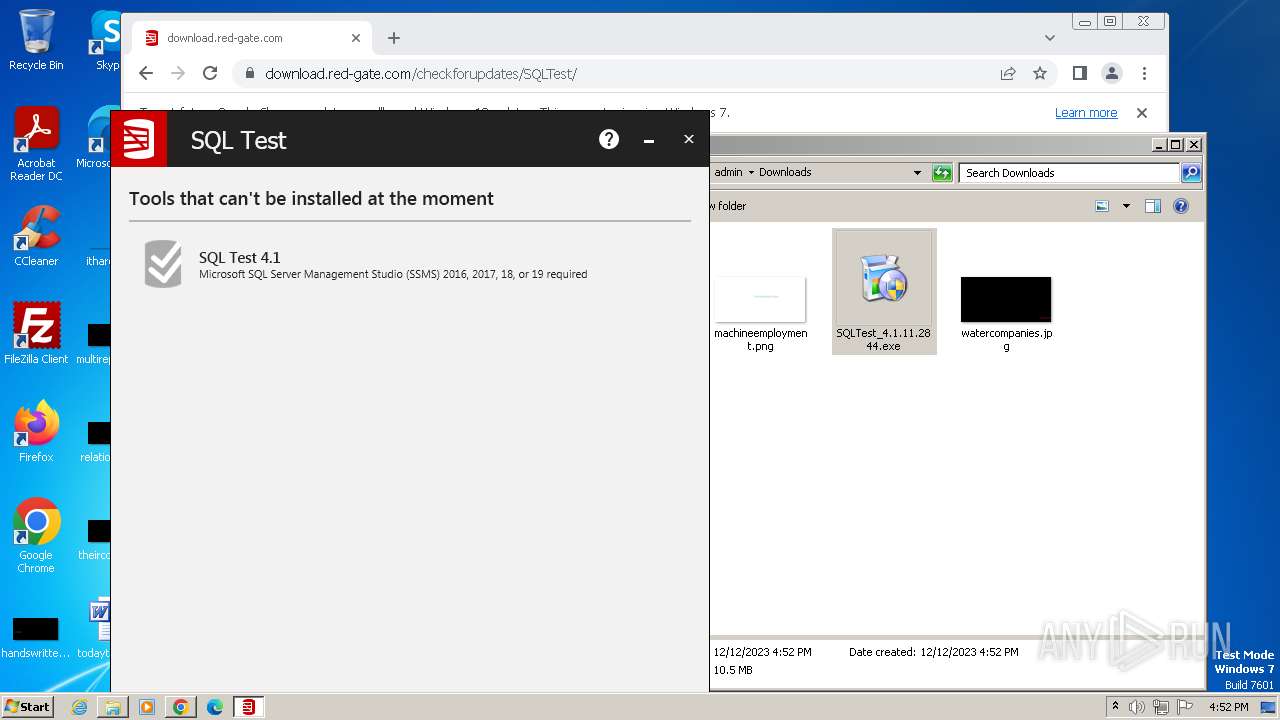
Task: Click admin in Explorer breadcrumb
Action: coord(728,172)
